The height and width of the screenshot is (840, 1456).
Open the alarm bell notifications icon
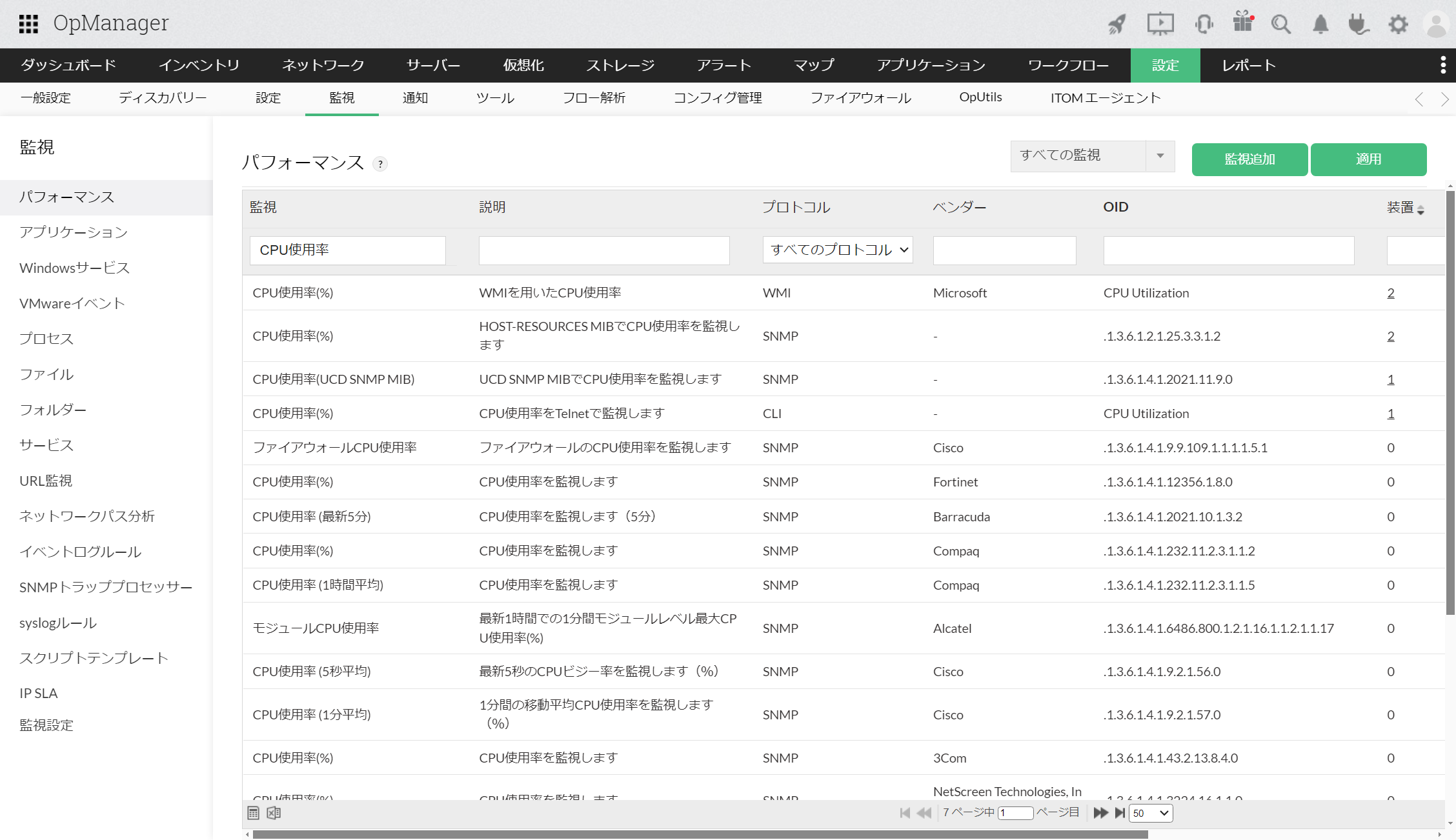[1320, 25]
